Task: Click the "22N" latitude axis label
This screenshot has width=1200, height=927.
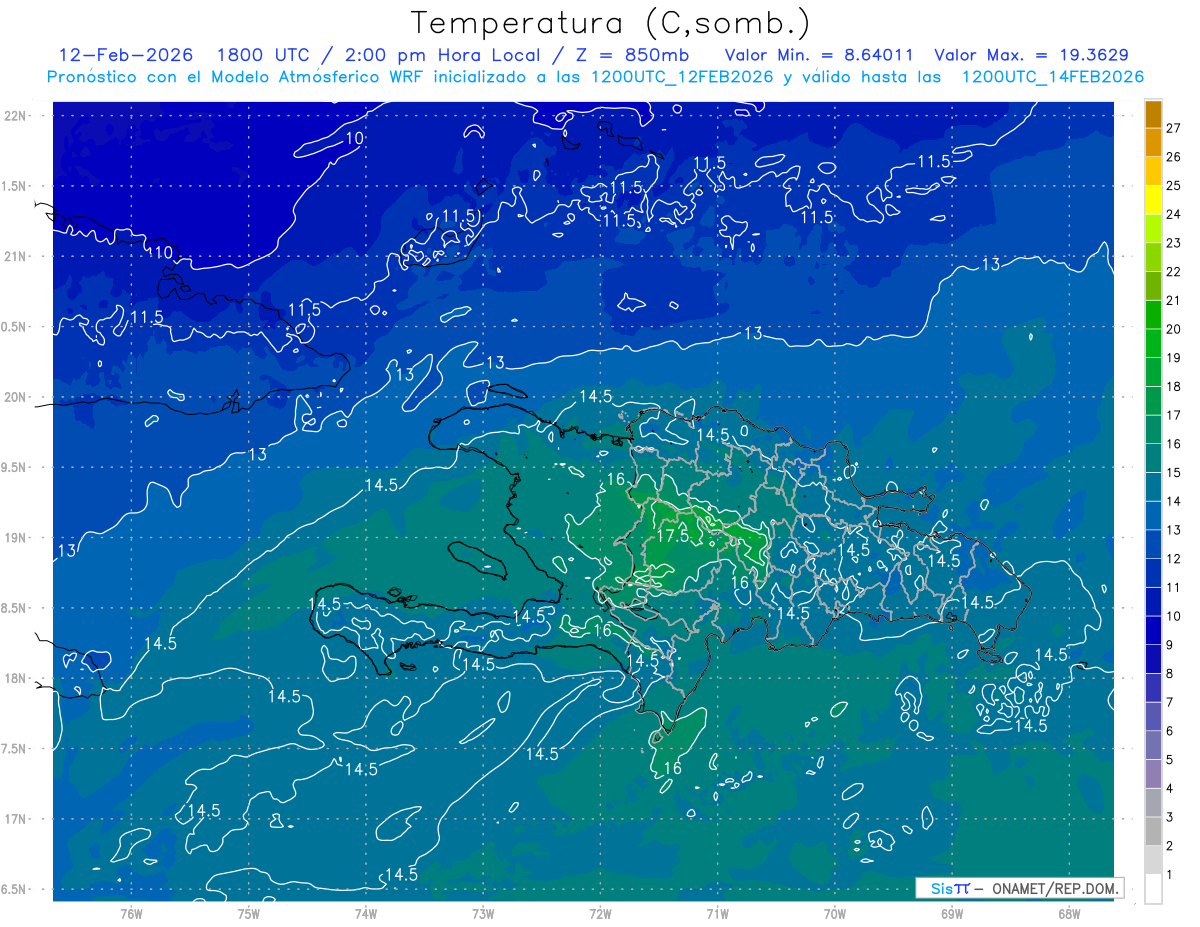Action: (15, 116)
